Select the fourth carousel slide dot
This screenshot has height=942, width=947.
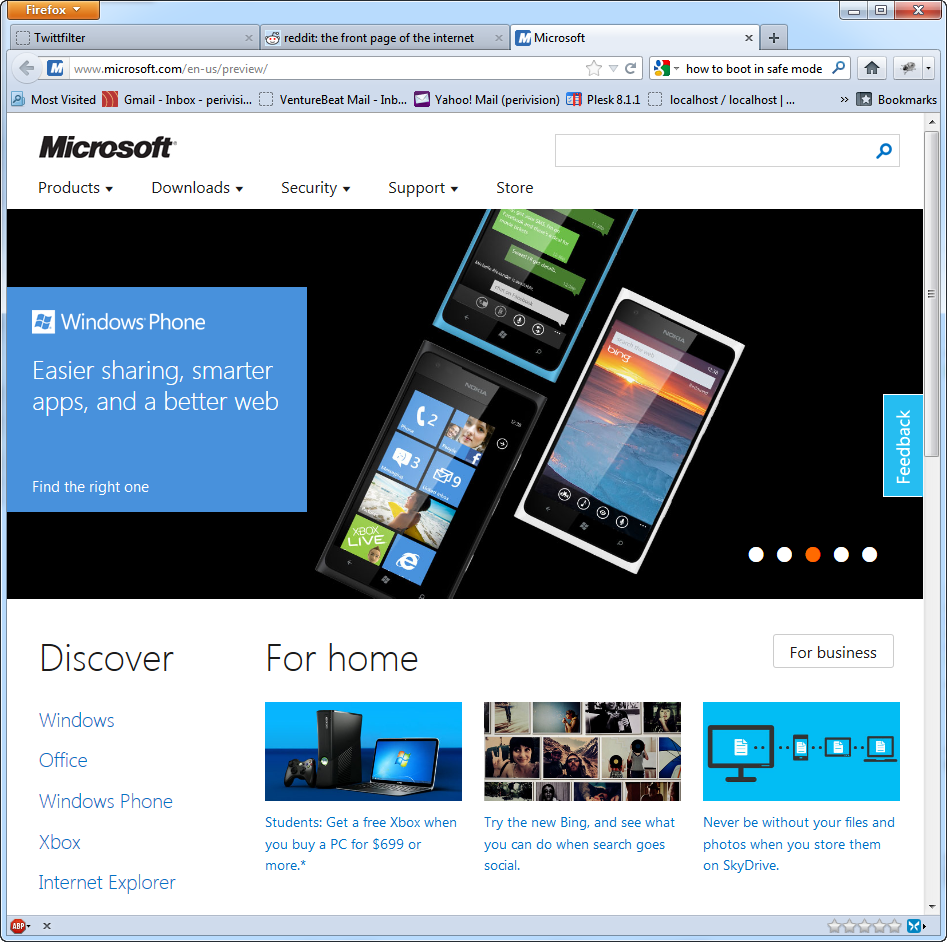coord(841,554)
